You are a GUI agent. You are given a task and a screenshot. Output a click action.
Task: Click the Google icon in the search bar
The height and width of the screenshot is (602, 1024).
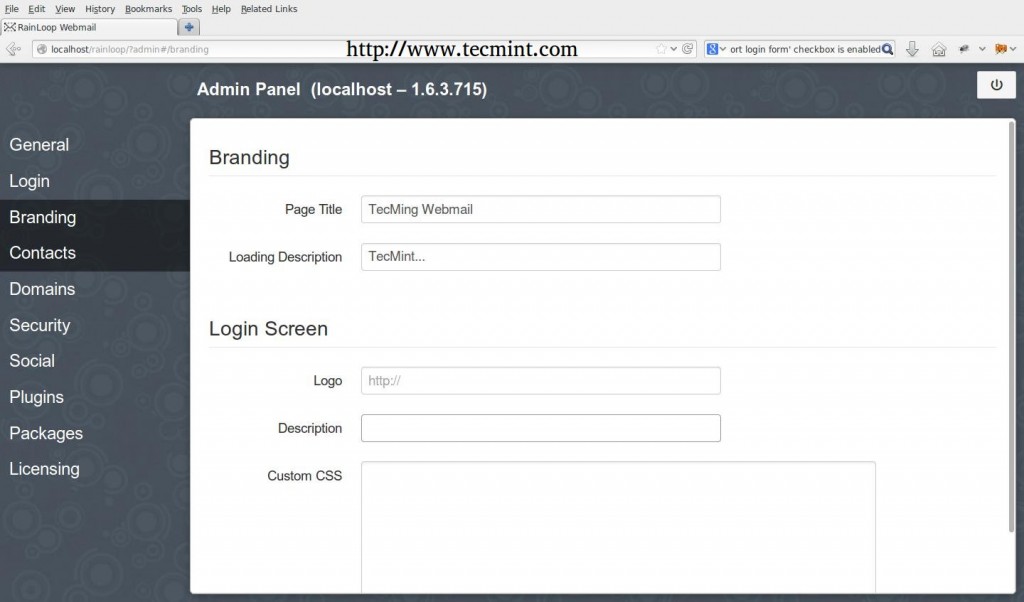(712, 47)
